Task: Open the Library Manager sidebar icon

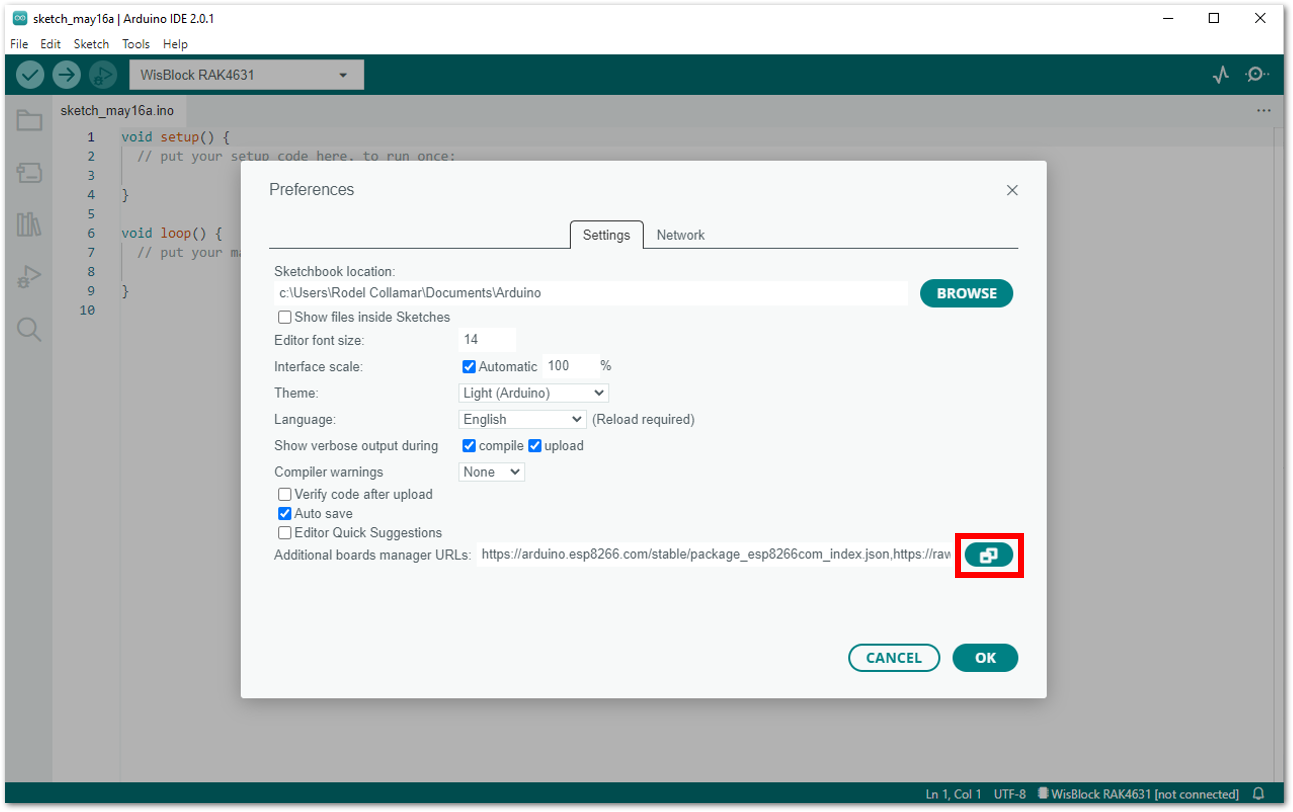Action: click(29, 225)
